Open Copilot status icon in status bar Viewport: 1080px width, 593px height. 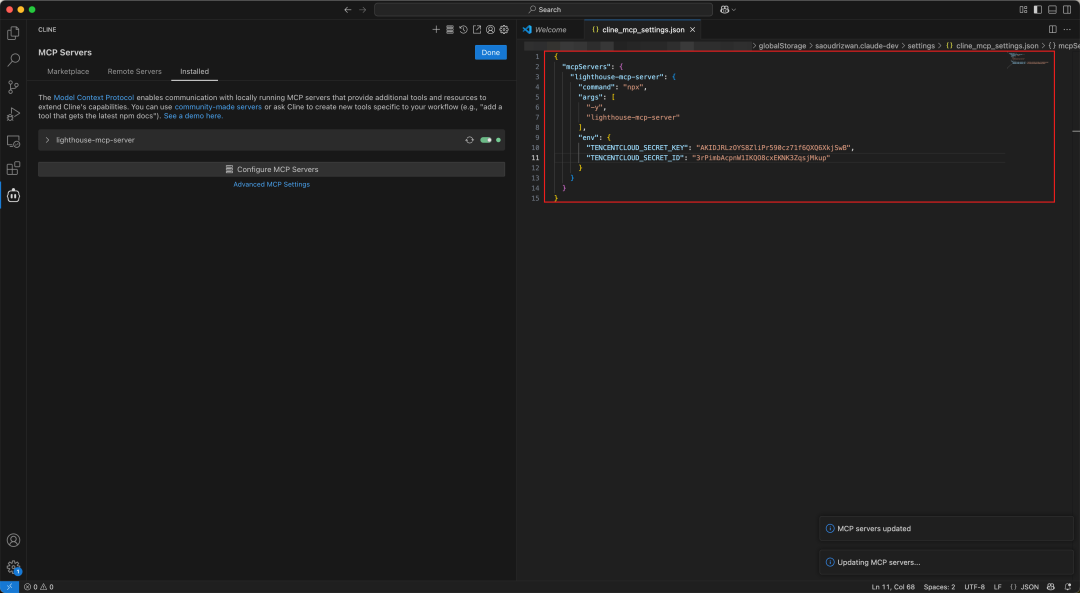[x=1050, y=587]
